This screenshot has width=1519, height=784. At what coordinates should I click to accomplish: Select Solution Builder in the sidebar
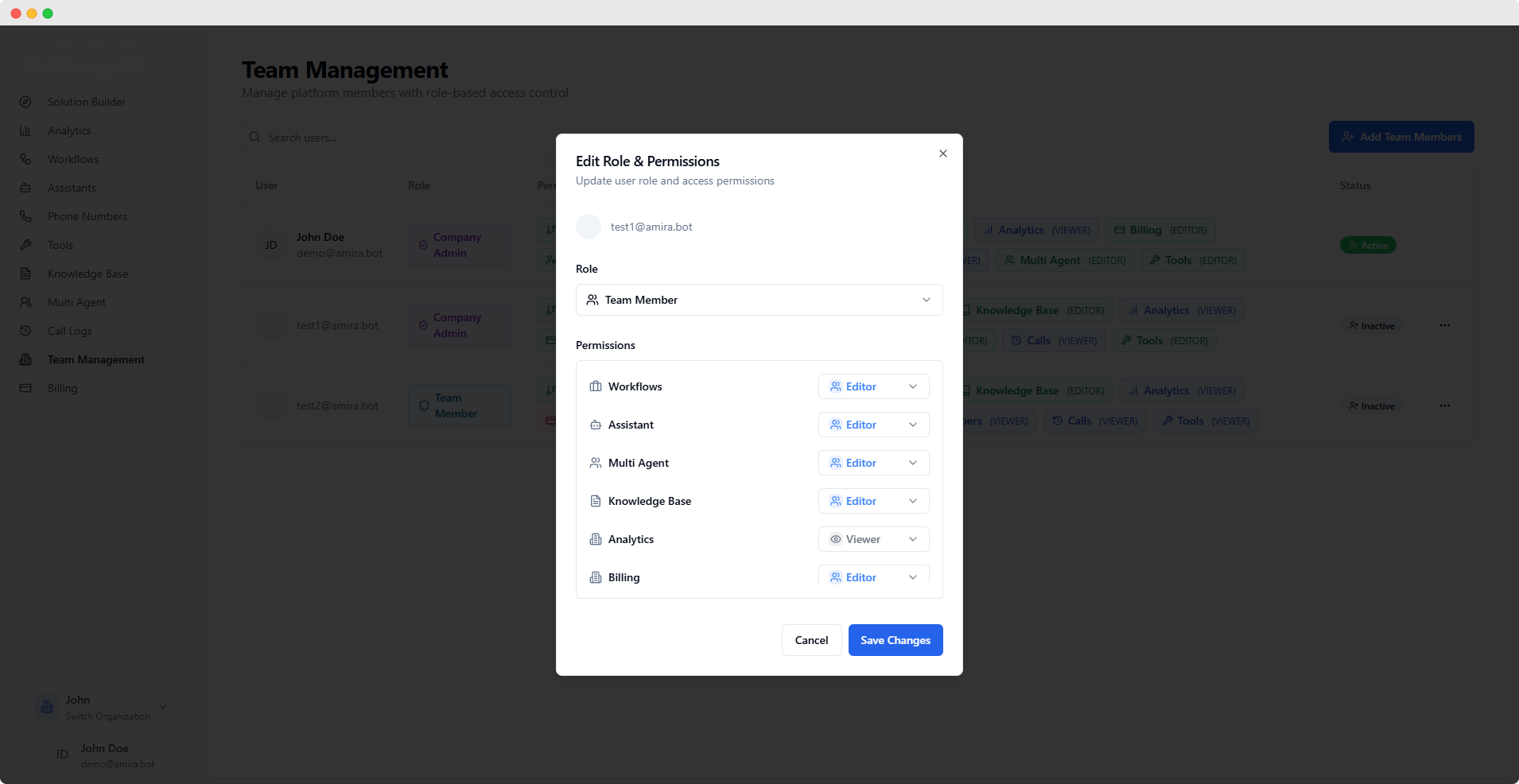pos(86,101)
